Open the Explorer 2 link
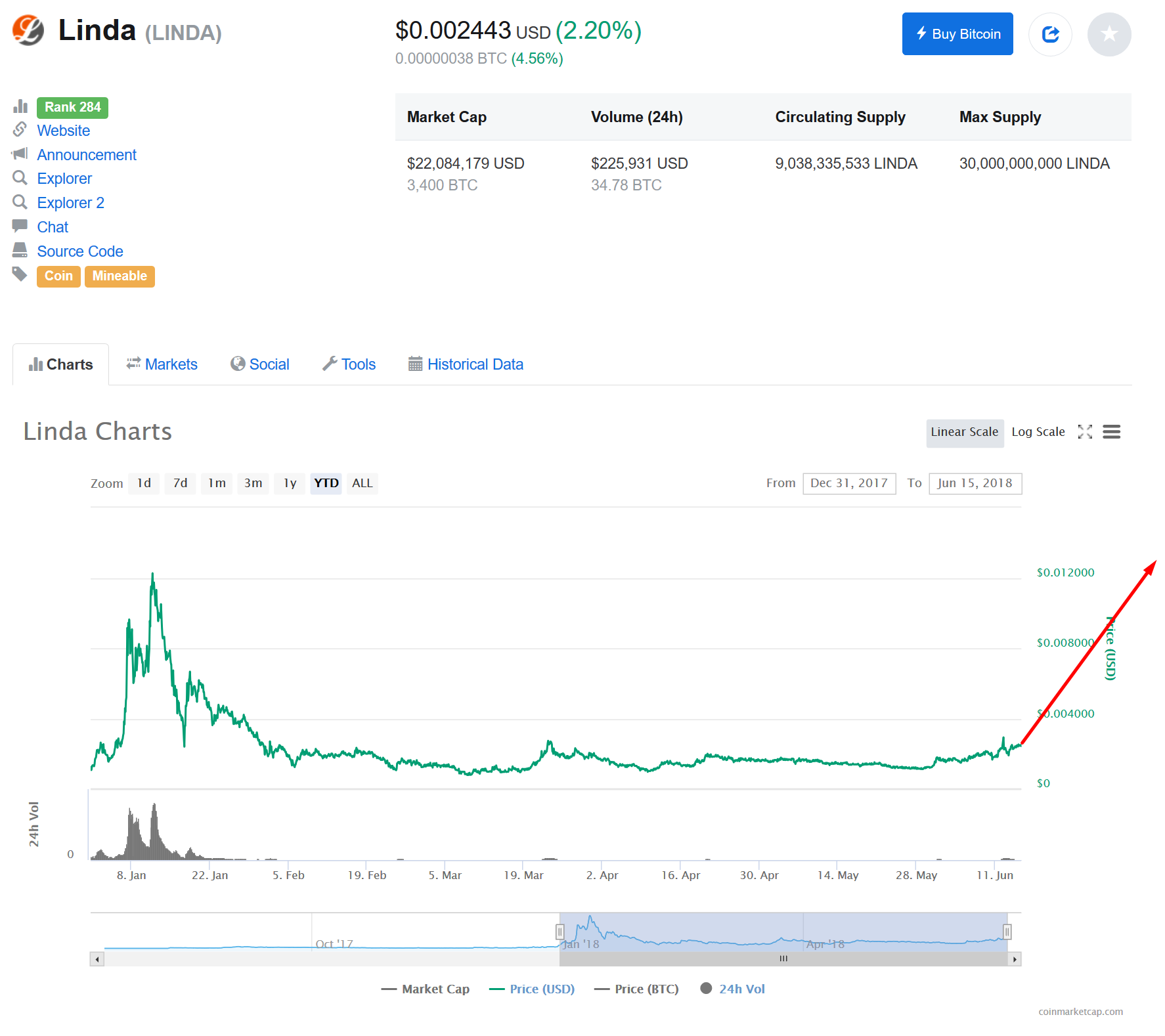1165x1036 pixels. [71, 203]
